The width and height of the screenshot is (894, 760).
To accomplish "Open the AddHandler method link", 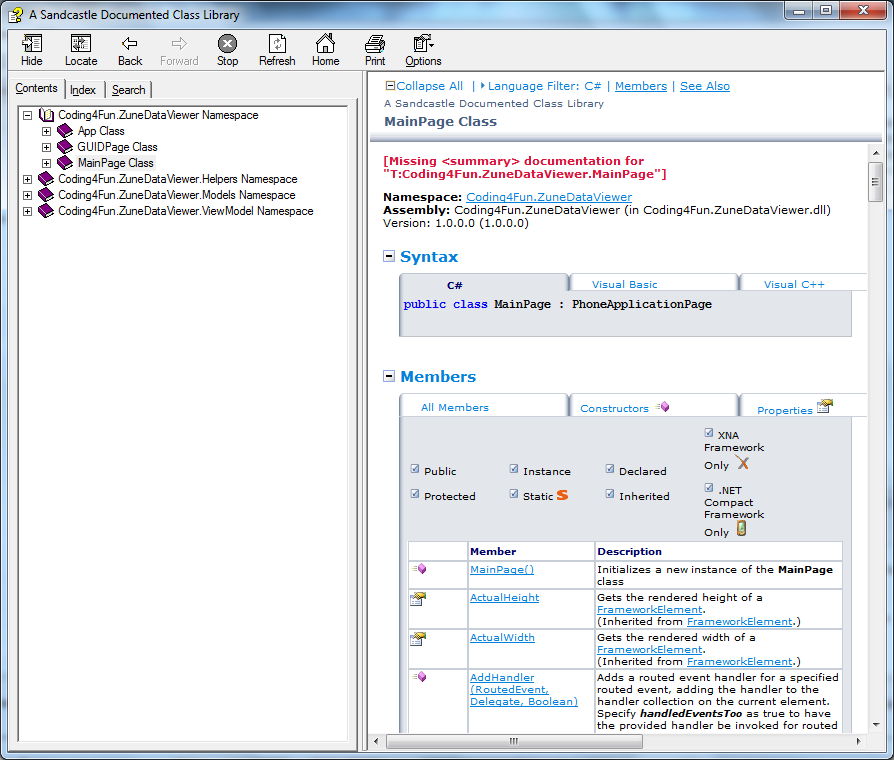I will 523,689.
